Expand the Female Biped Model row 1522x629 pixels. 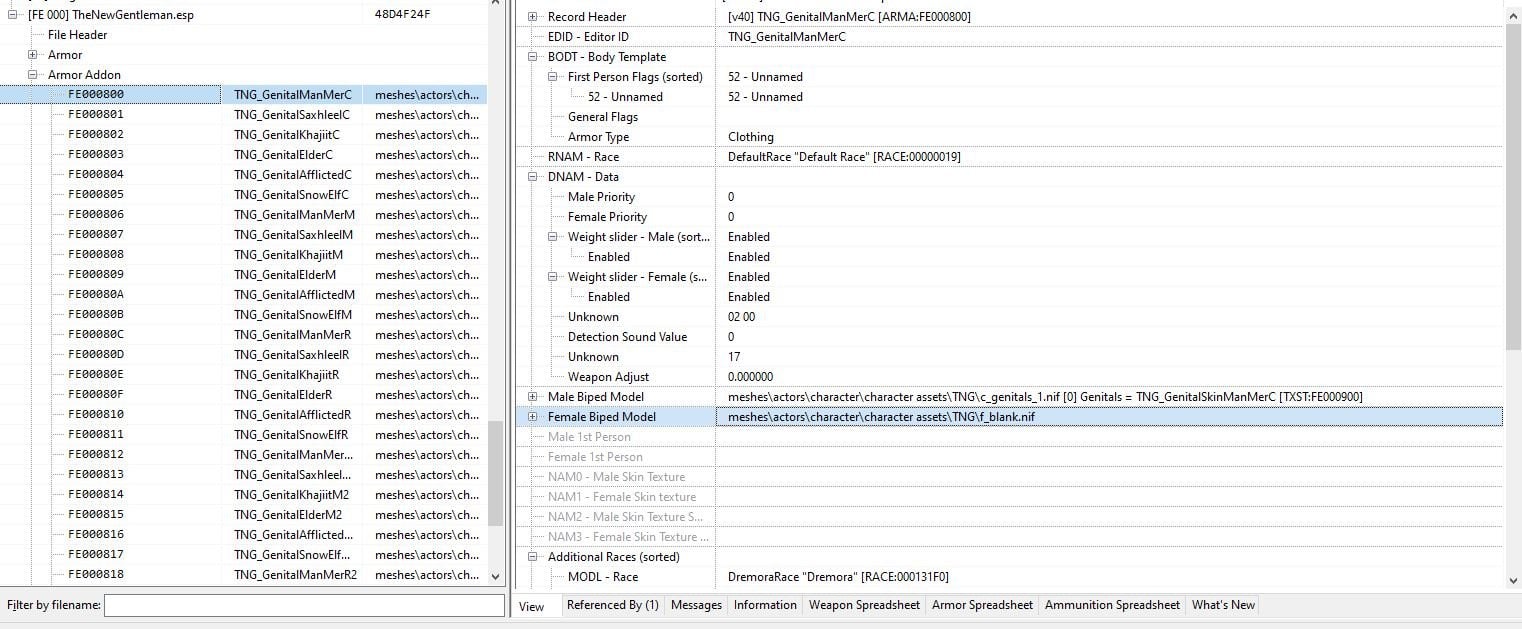(x=532, y=417)
